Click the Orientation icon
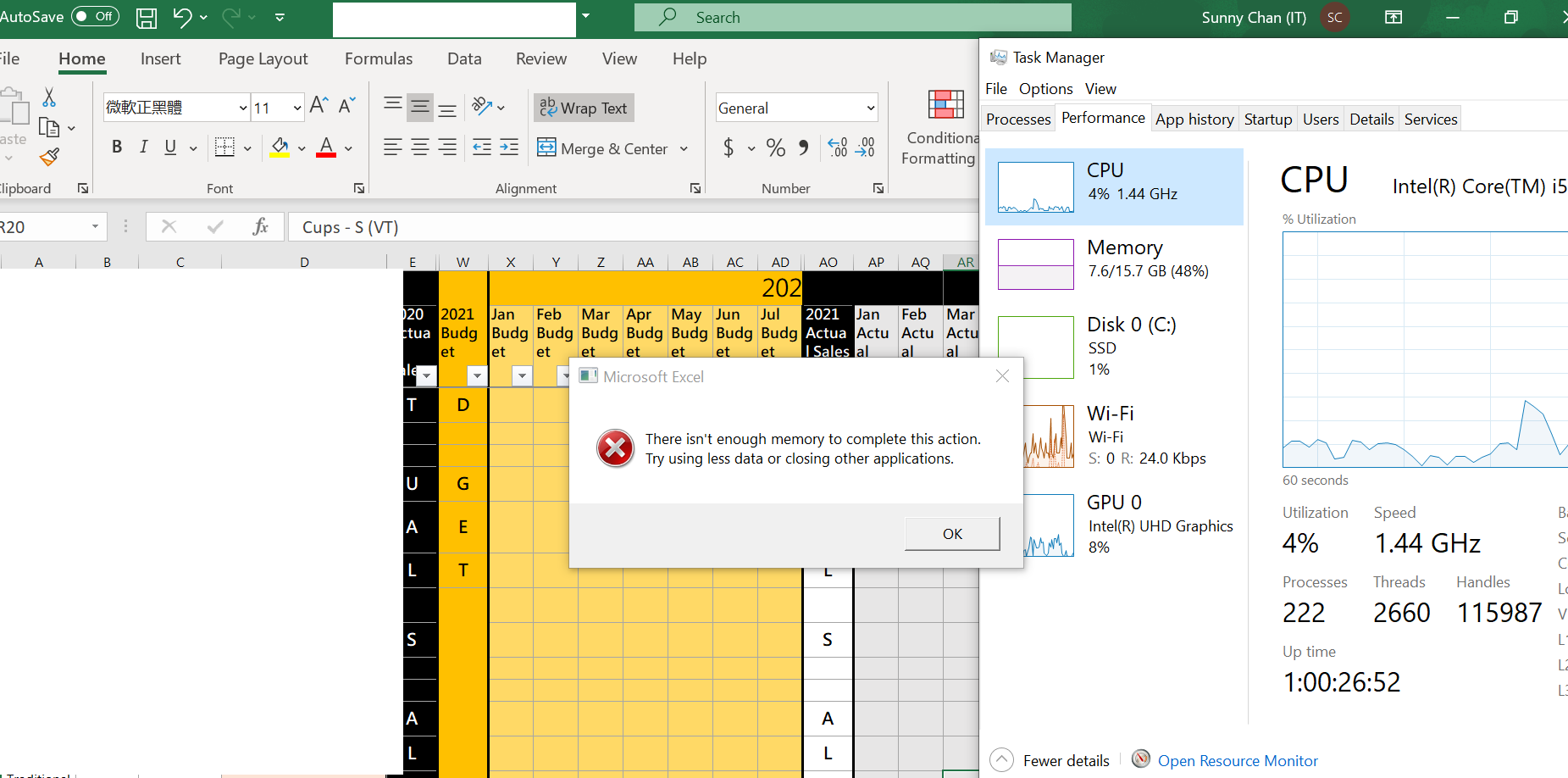Viewport: 1568px width, 778px height. click(x=482, y=106)
